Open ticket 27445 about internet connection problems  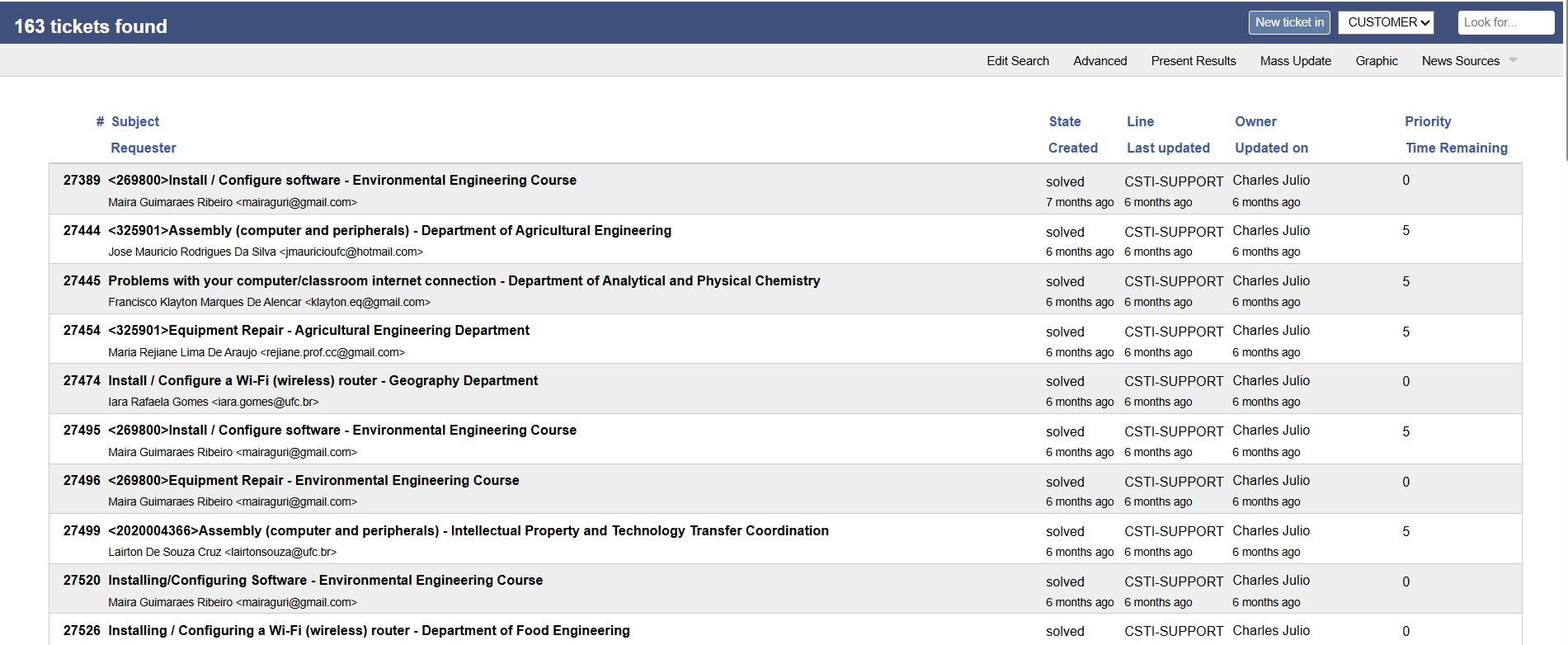click(464, 280)
